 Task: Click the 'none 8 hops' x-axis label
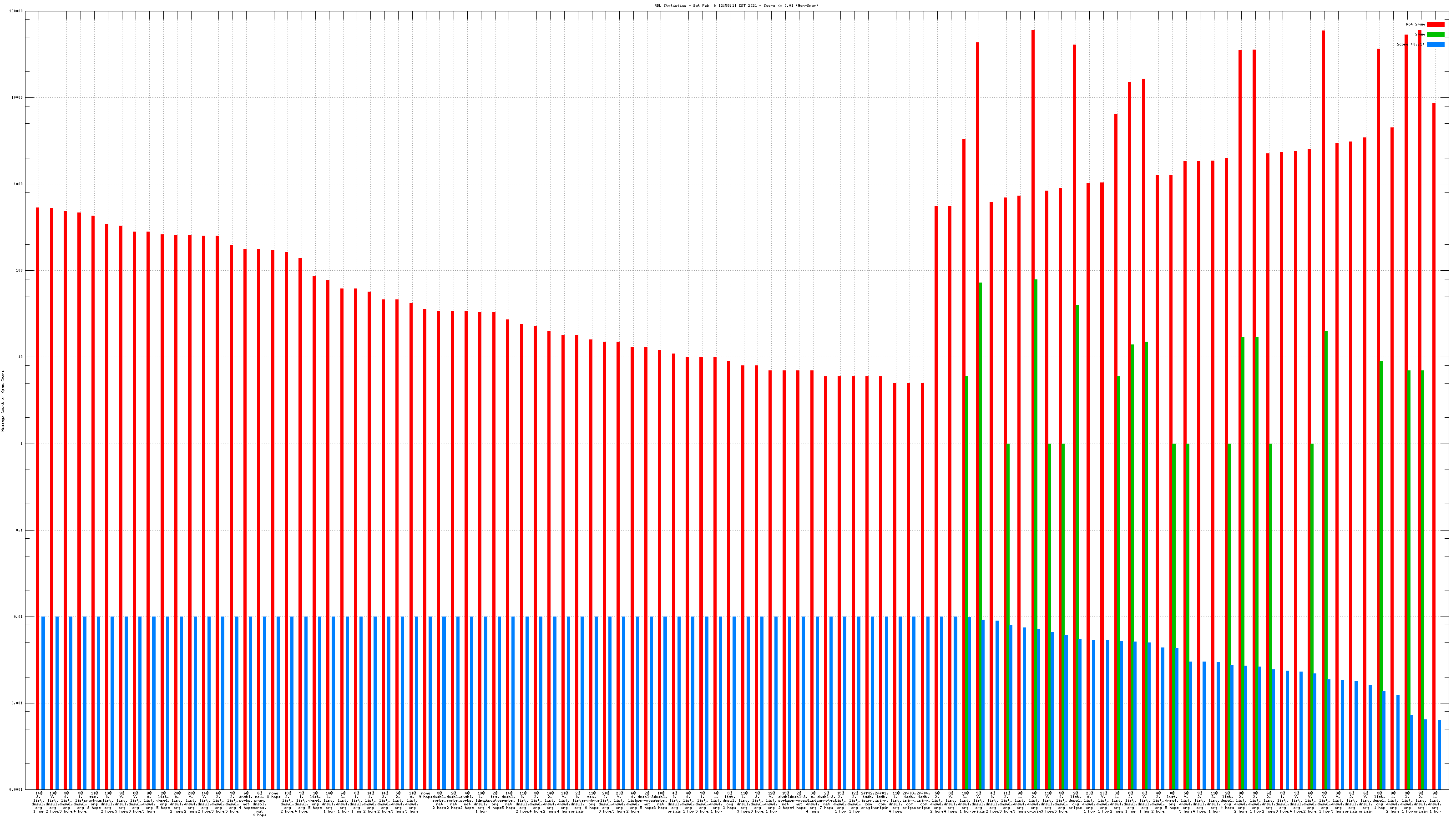pyautogui.click(x=273, y=795)
